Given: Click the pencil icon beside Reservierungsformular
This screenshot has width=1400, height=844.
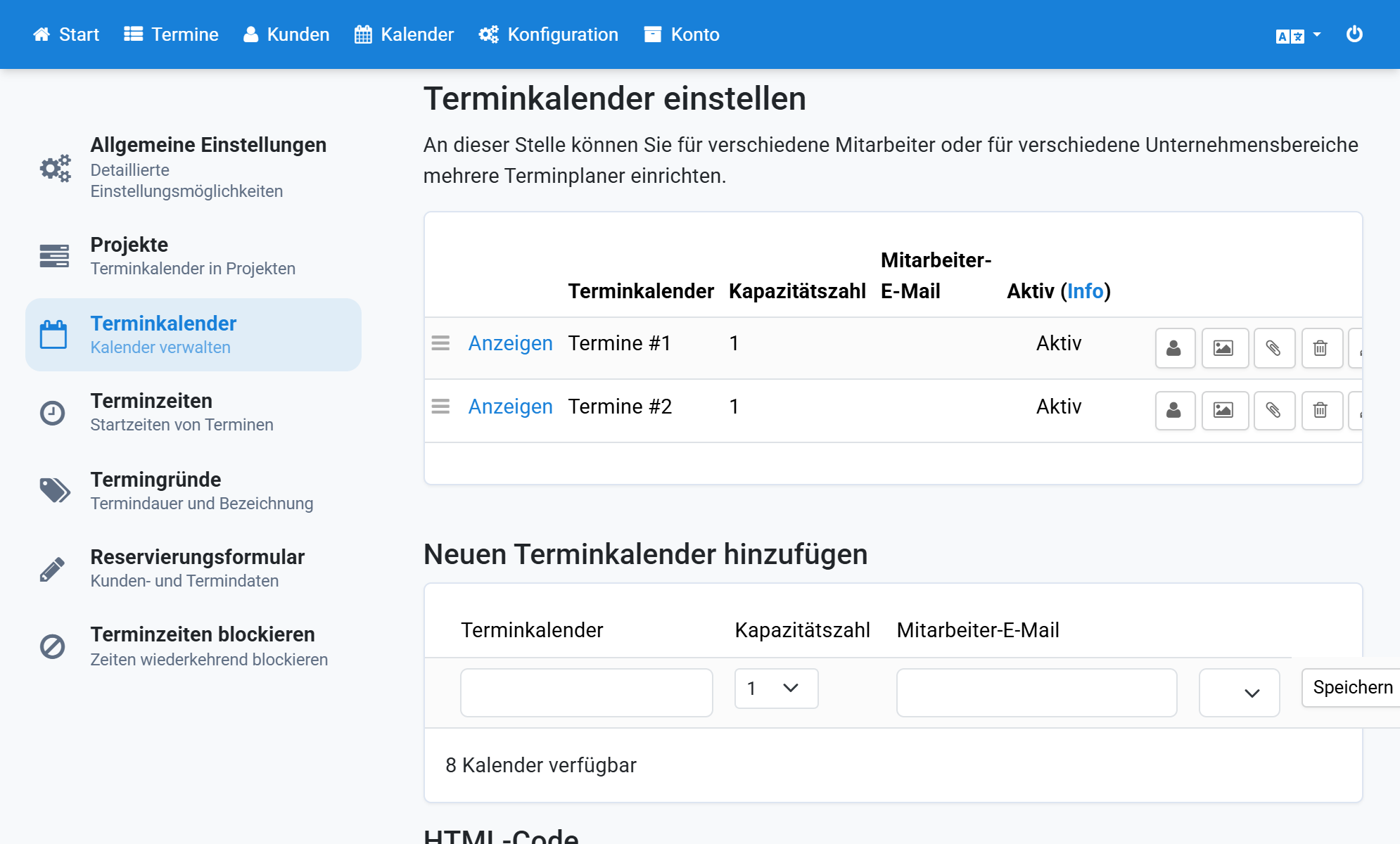Looking at the screenshot, I should click(52, 569).
